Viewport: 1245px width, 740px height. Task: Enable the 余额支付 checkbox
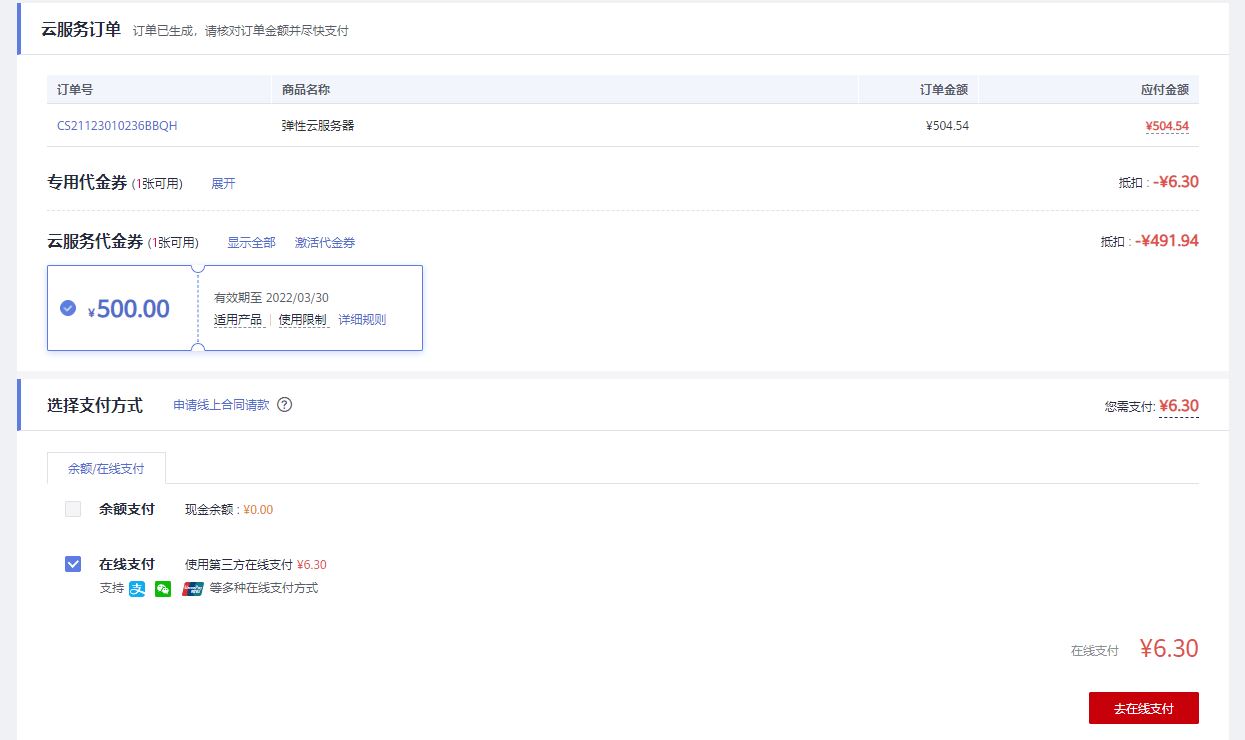click(73, 509)
